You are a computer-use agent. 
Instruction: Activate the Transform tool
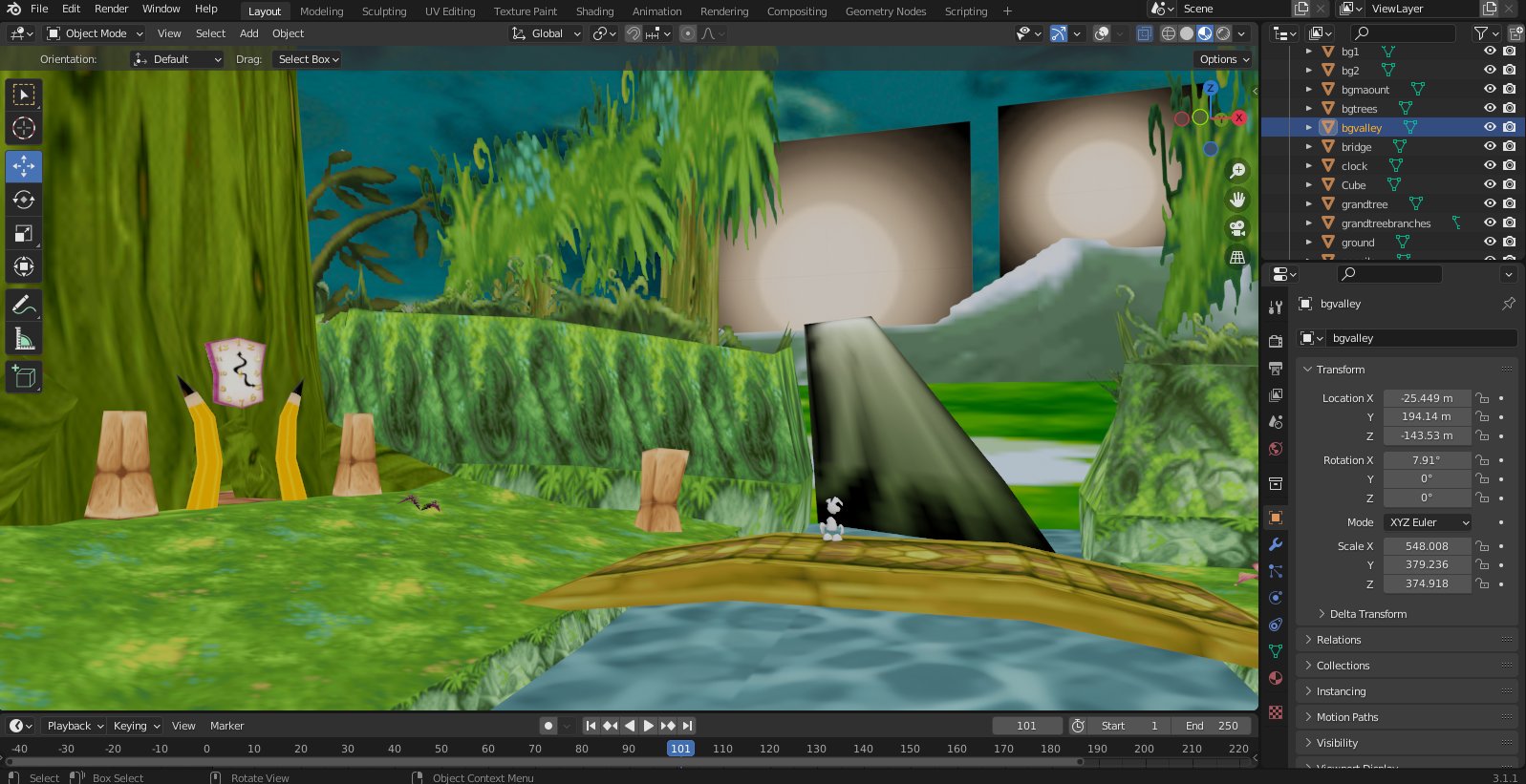(24, 266)
